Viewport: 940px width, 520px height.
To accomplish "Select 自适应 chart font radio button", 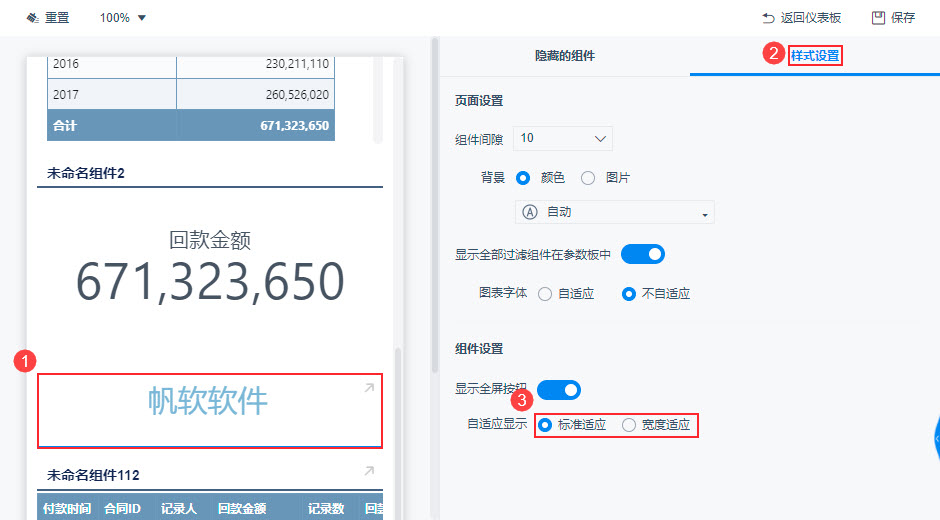I will 545,294.
